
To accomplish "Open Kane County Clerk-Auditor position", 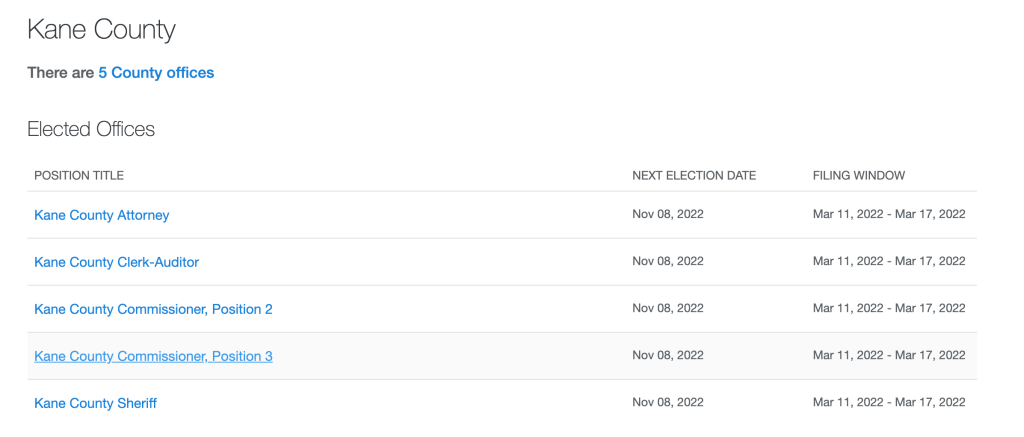I will click(x=116, y=262).
